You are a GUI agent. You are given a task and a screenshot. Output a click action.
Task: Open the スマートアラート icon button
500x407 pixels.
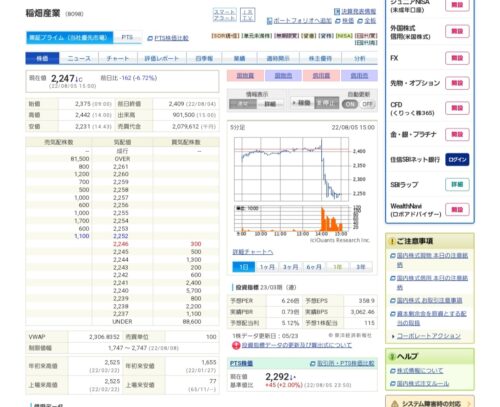225,15
